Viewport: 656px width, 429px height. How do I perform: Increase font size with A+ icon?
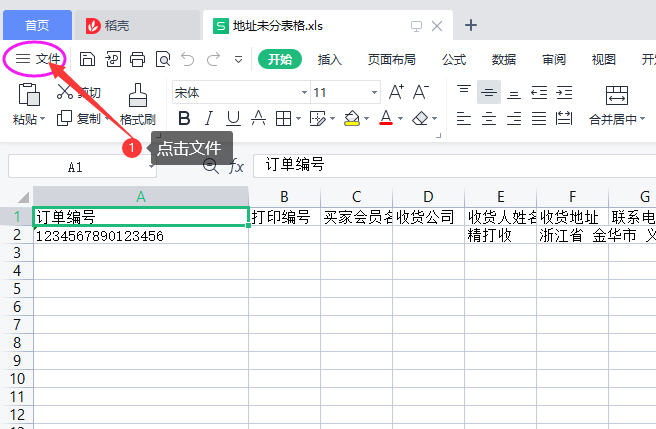(x=396, y=92)
